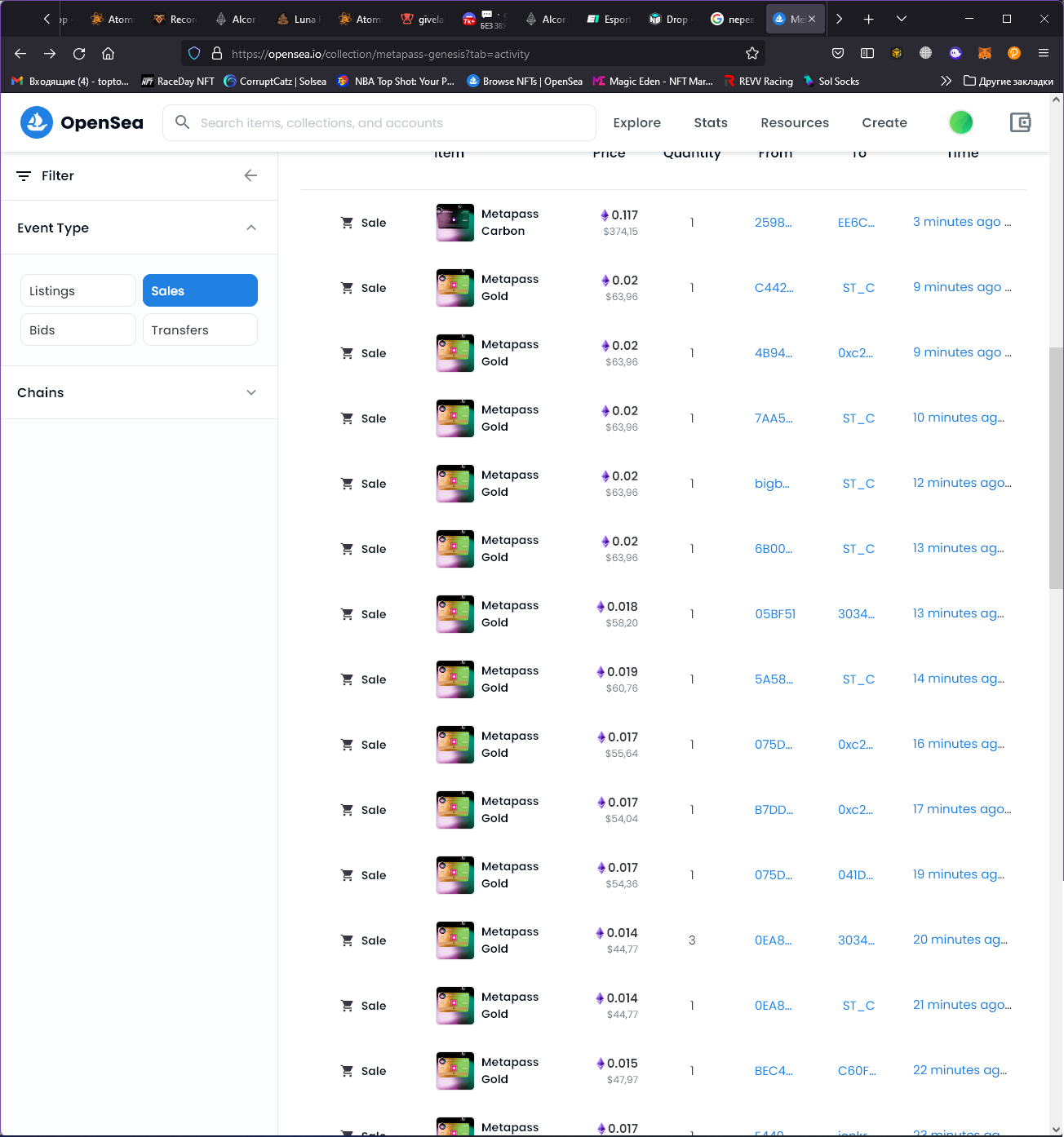
Task: Click the reader sidebar icon in toolbar
Action: (x=867, y=54)
